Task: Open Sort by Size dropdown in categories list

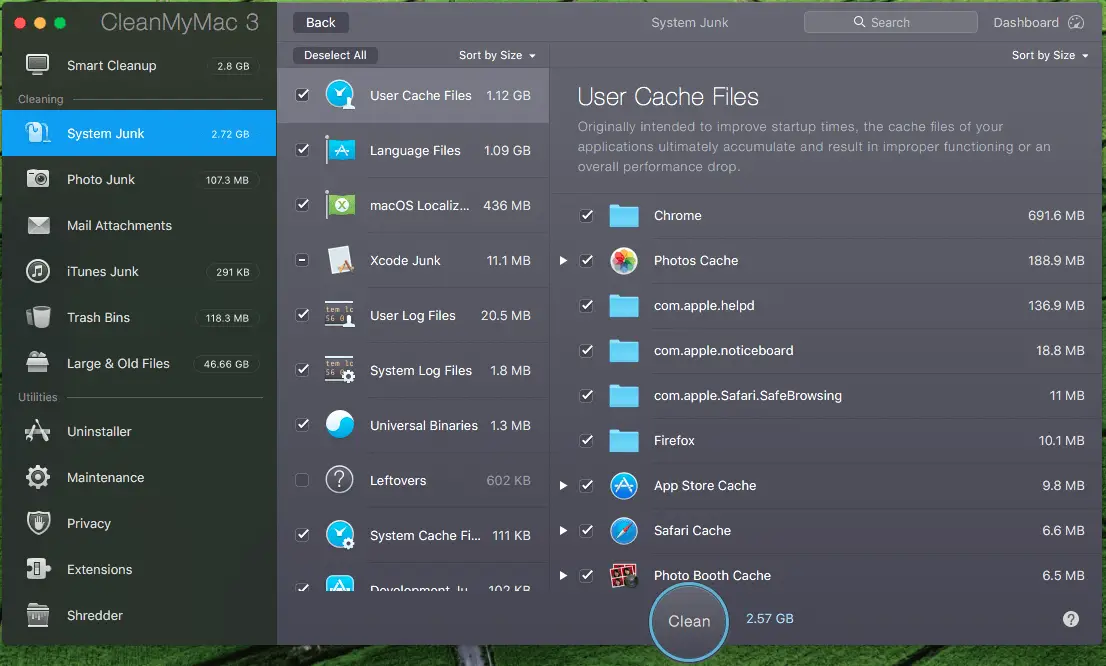Action: [x=497, y=55]
